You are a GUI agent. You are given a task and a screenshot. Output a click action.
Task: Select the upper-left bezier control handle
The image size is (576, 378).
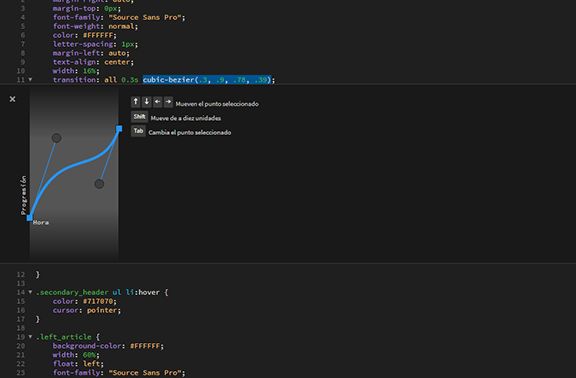pyautogui.click(x=56, y=138)
